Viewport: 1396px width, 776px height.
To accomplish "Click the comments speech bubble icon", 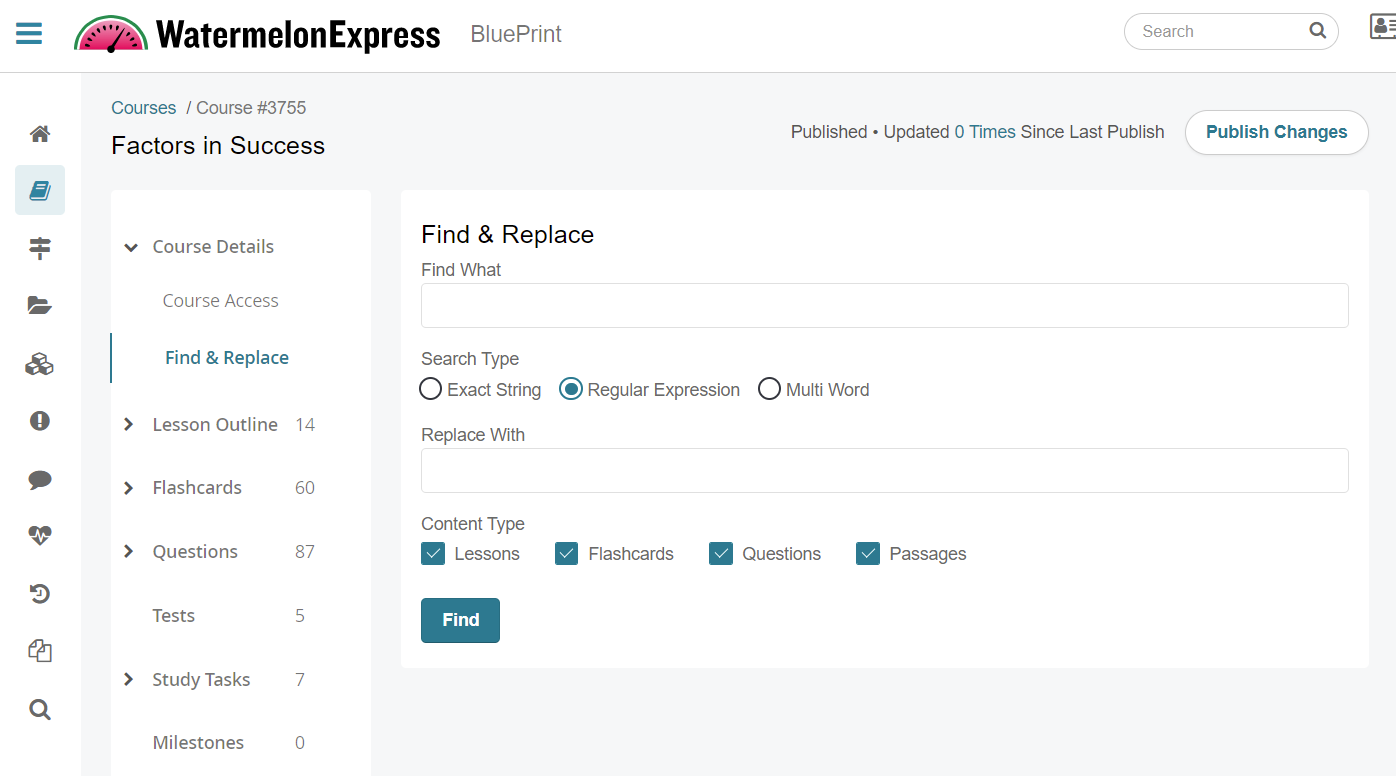I will 39,479.
